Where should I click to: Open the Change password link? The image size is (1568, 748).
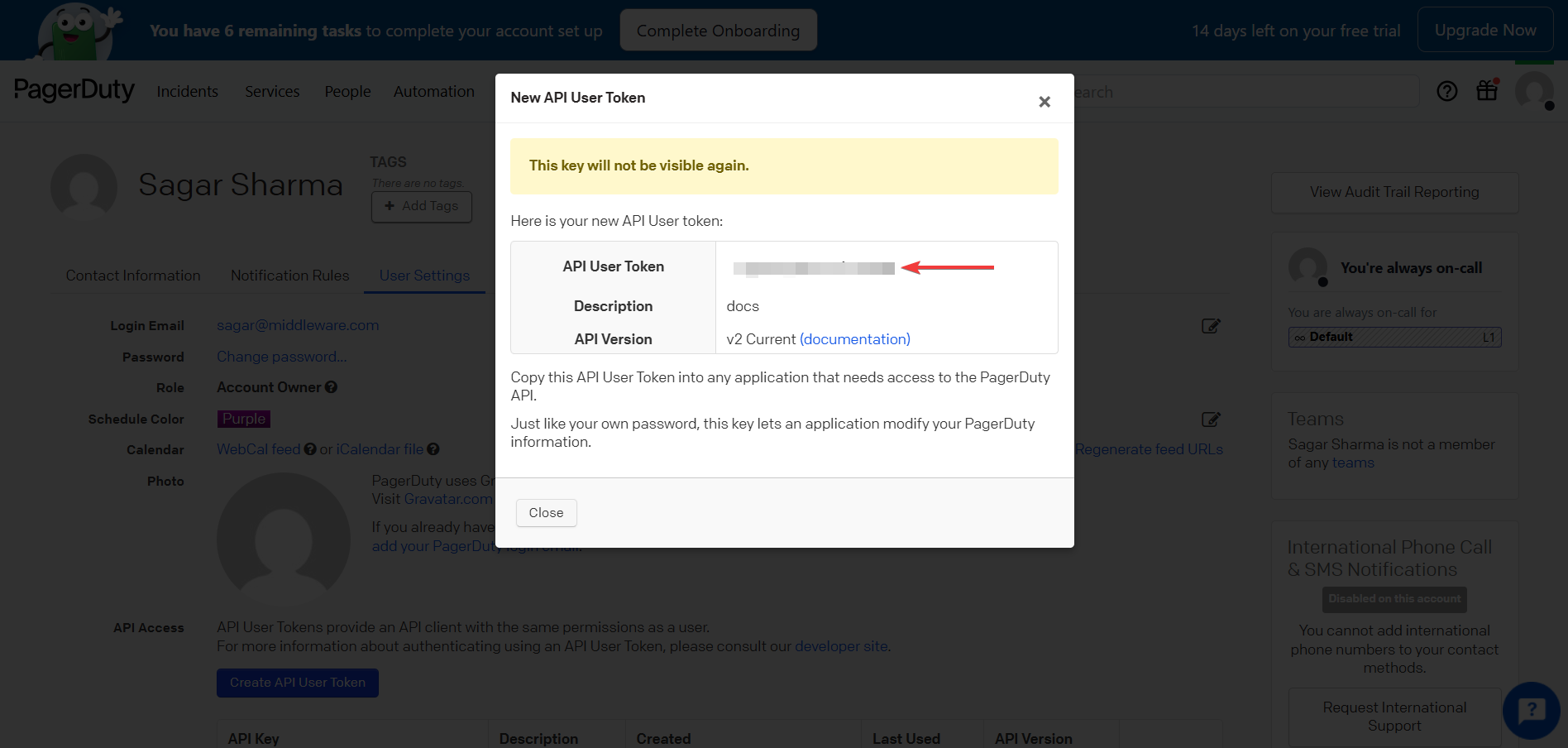(x=281, y=357)
